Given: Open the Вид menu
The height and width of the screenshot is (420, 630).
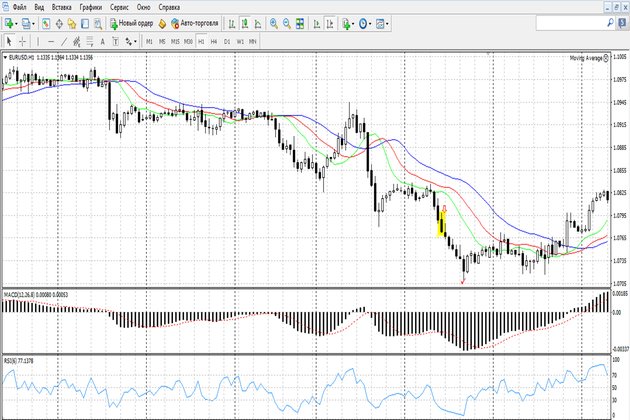Looking at the screenshot, I should pos(39,7).
